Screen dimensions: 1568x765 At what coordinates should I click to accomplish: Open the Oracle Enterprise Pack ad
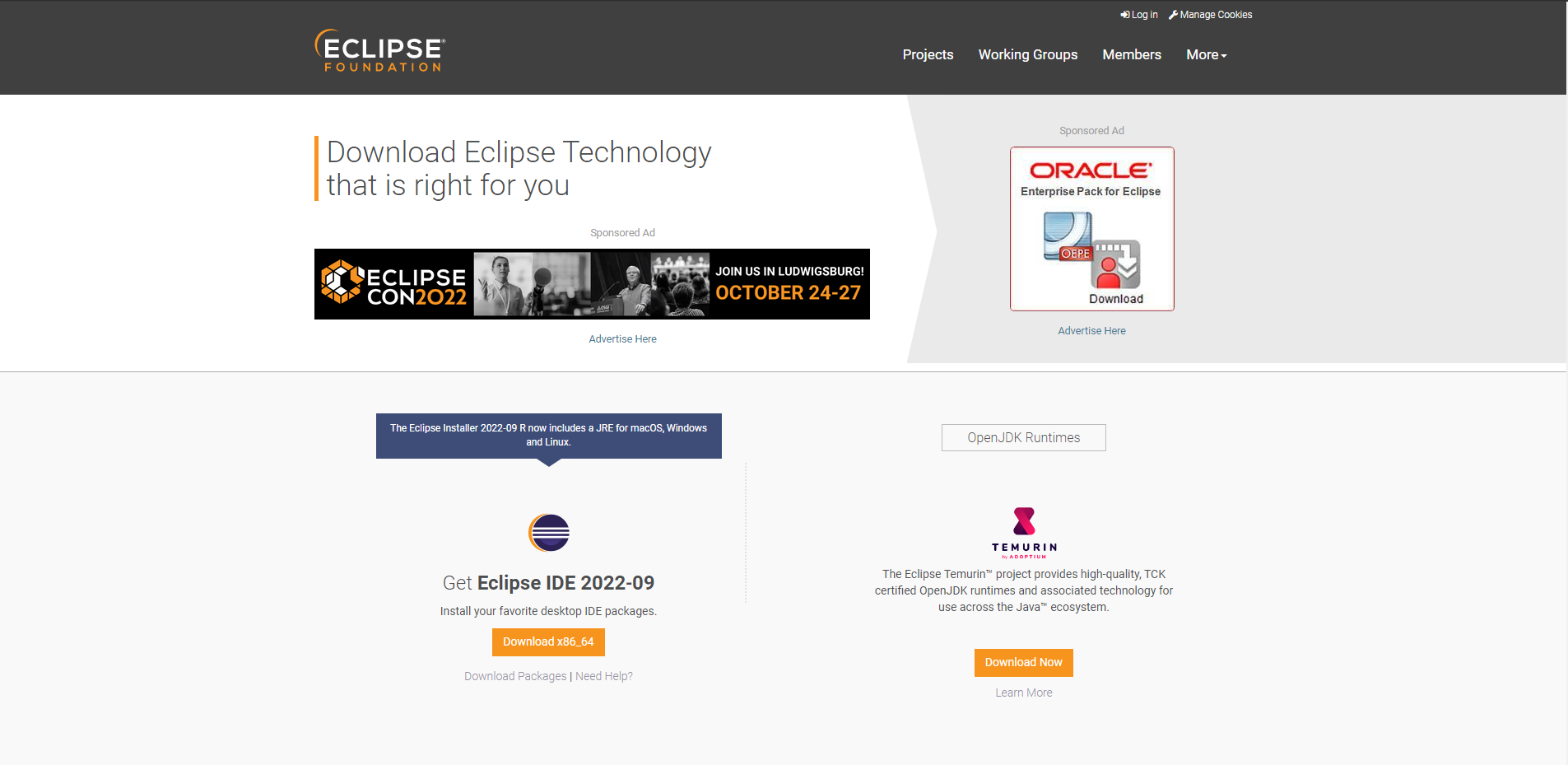pos(1091,229)
